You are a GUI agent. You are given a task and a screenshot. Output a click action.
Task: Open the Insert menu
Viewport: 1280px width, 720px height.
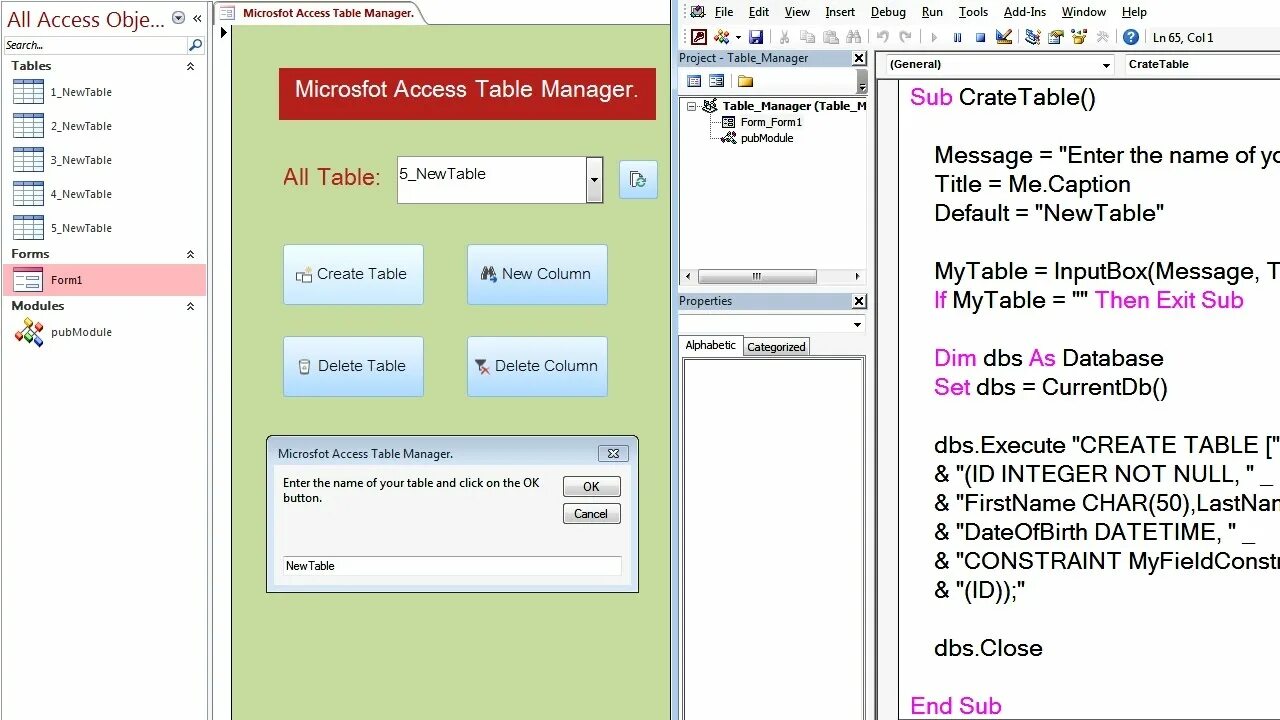point(840,12)
